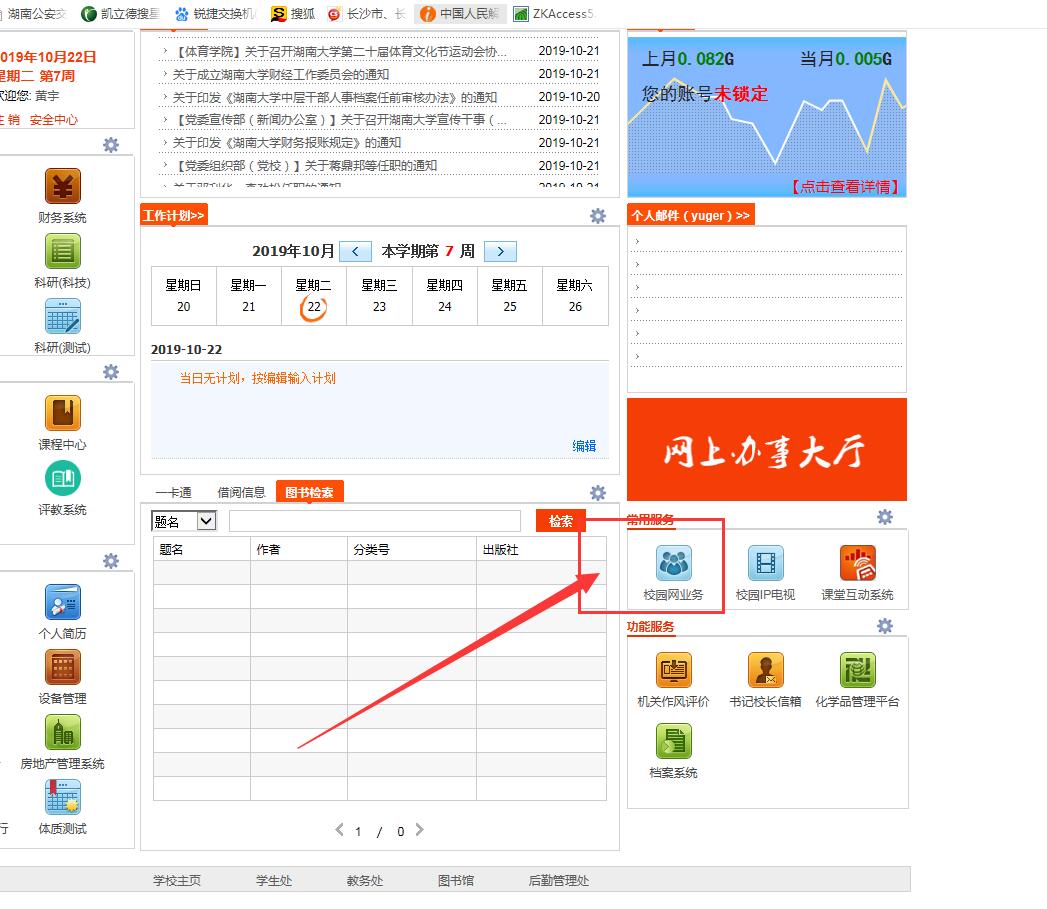The image size is (1047, 909).
Task: Open the 校园IP电视 icon
Action: tap(765, 565)
